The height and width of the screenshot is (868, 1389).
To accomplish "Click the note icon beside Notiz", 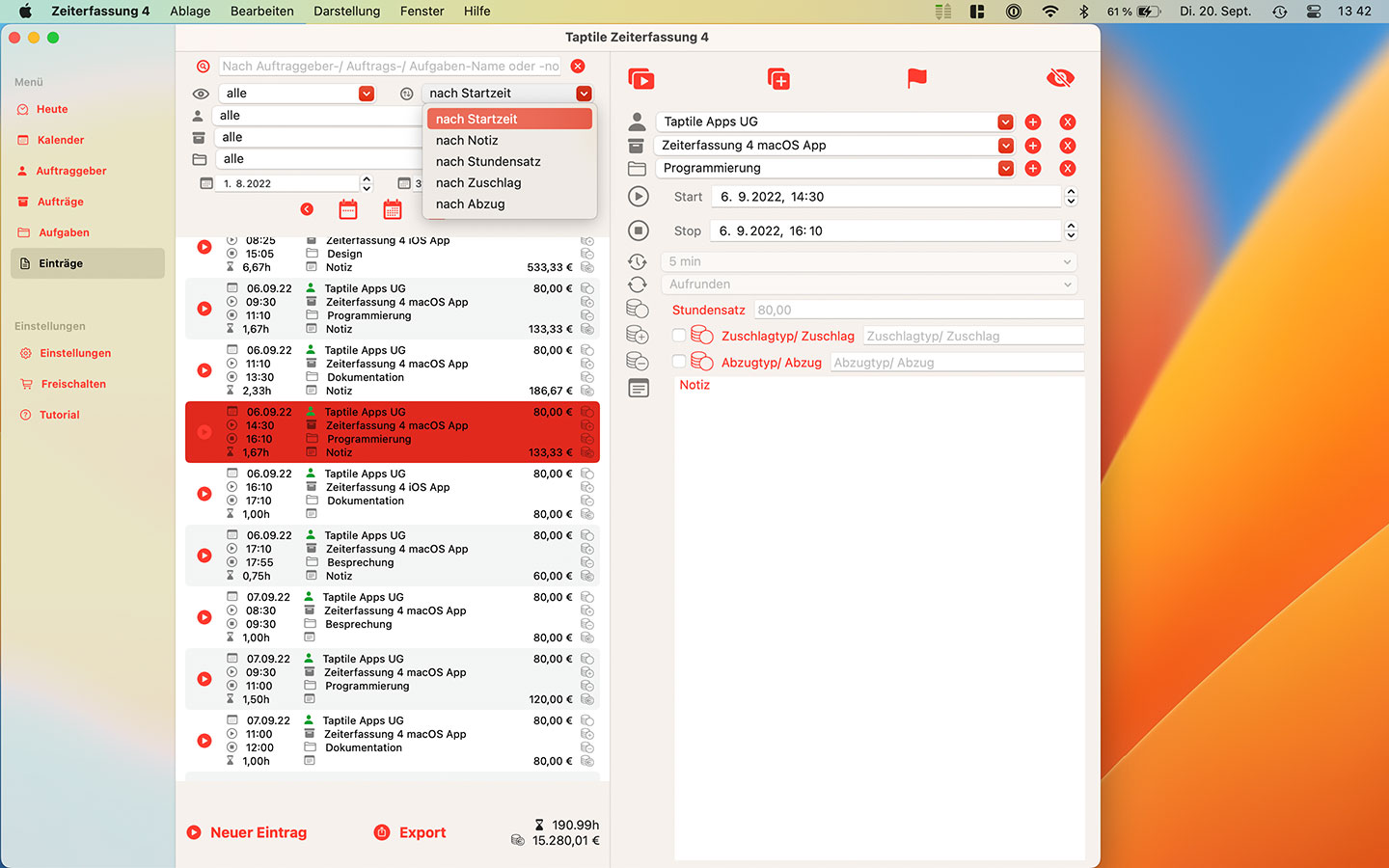I will coord(638,388).
